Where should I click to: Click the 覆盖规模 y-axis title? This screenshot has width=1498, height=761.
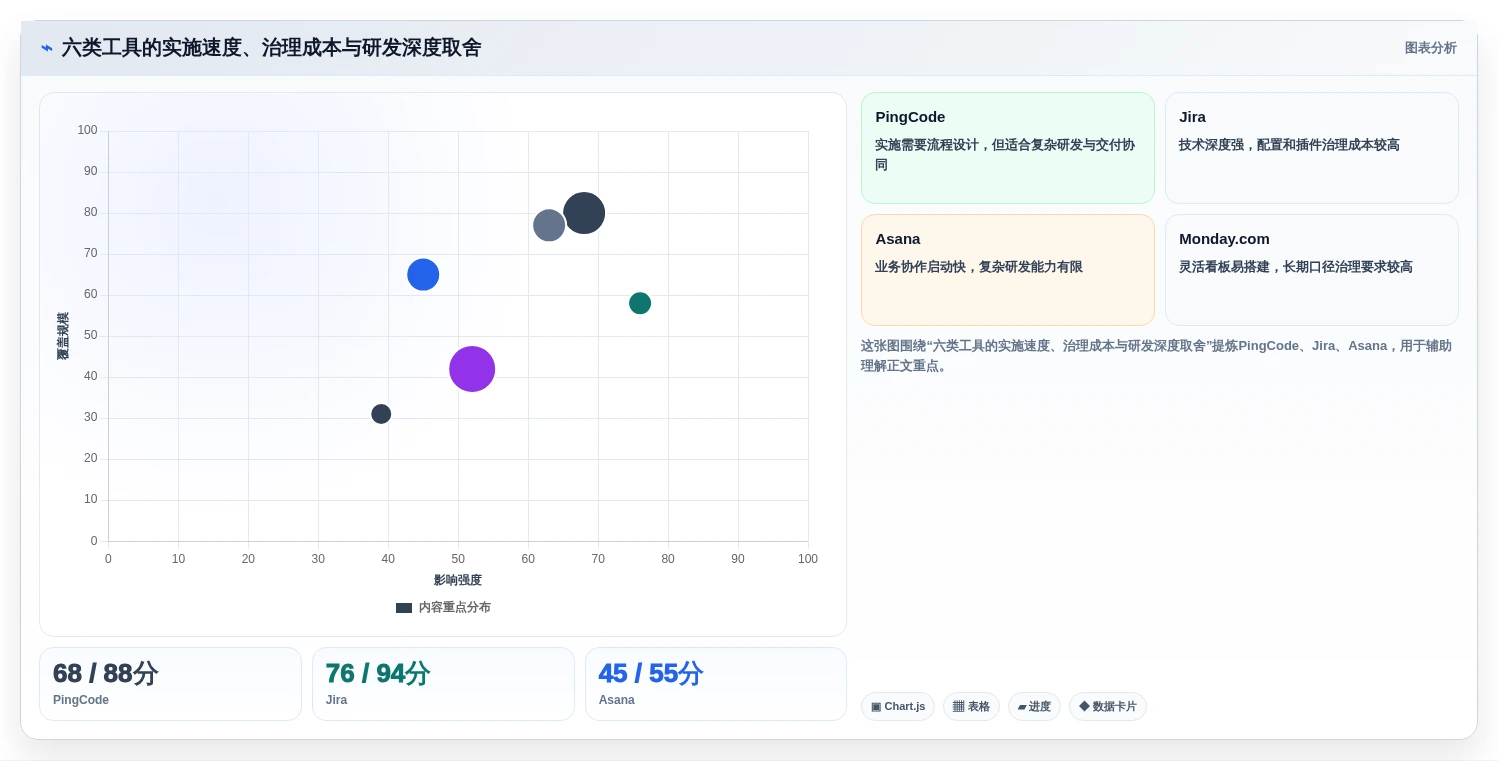[63, 336]
